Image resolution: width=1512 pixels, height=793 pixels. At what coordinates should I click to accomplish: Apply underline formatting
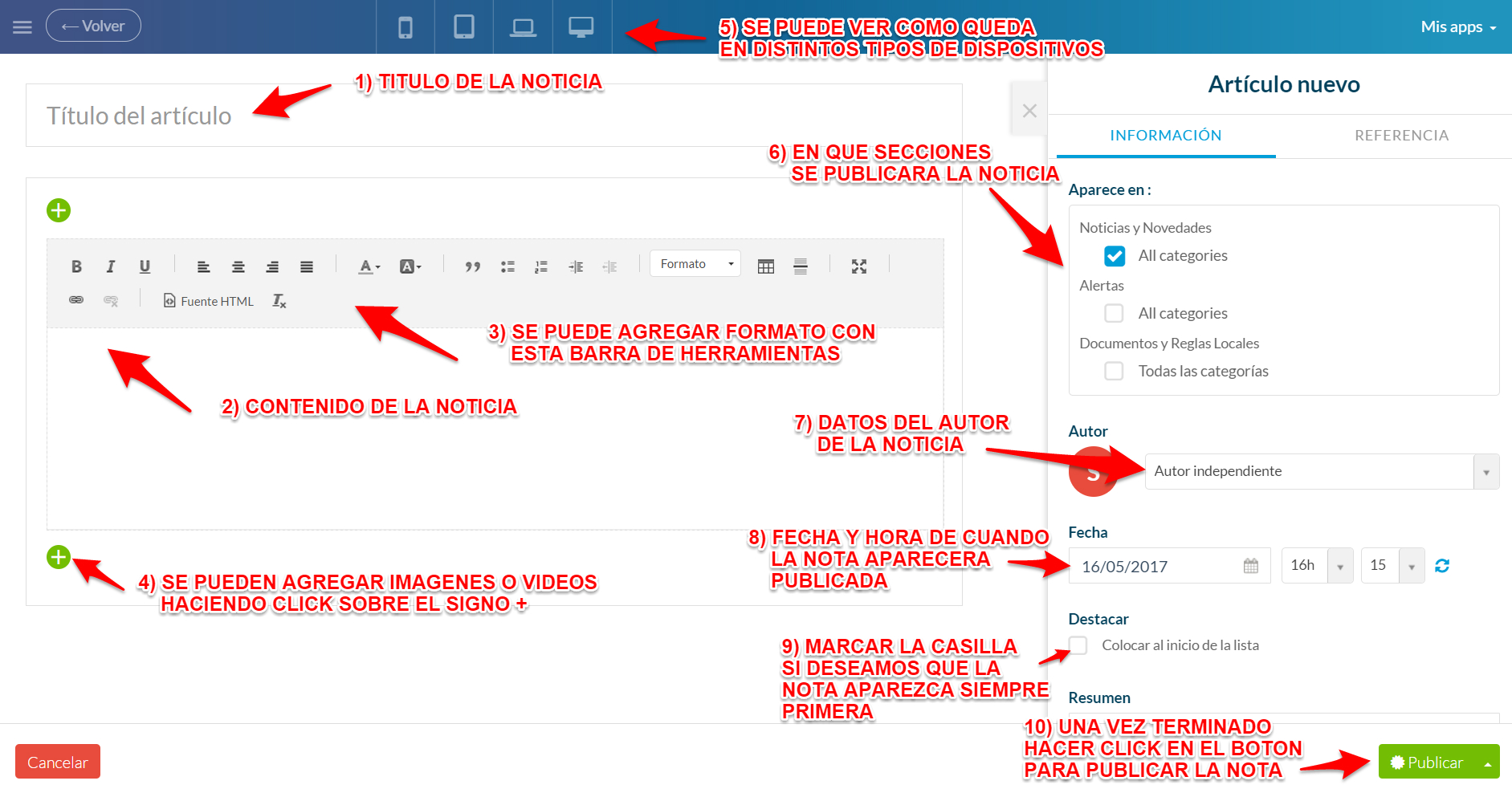pyautogui.click(x=145, y=266)
